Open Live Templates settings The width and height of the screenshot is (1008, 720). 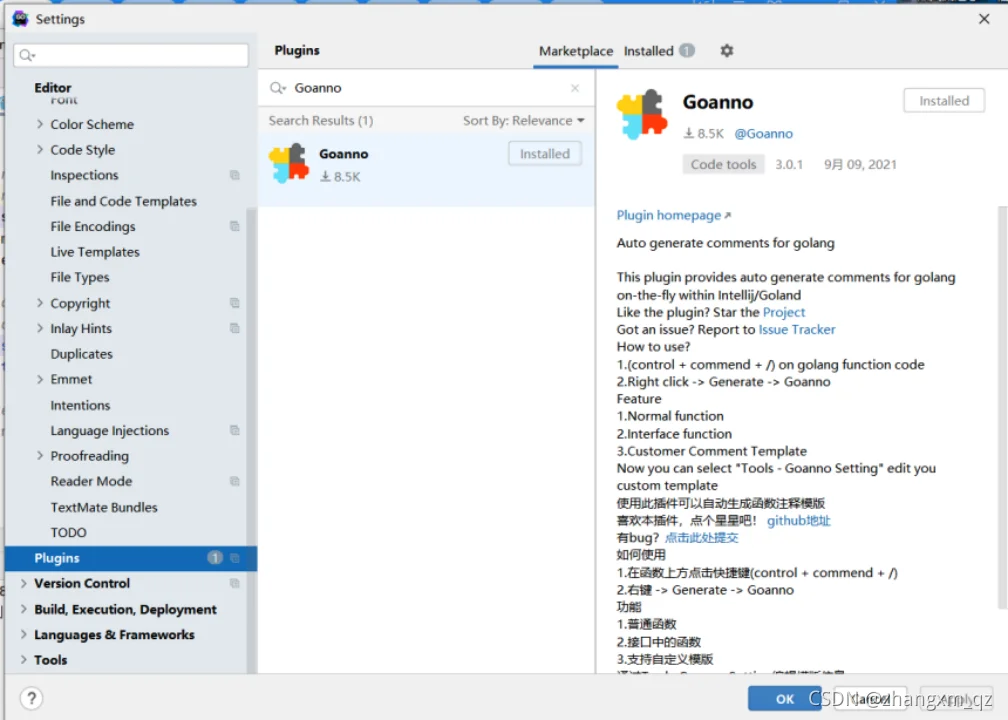tap(94, 252)
